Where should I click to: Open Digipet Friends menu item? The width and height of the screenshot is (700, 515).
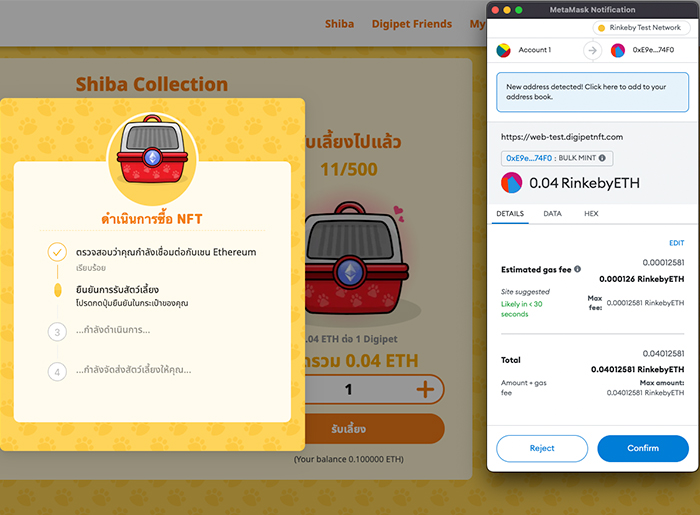point(412,24)
